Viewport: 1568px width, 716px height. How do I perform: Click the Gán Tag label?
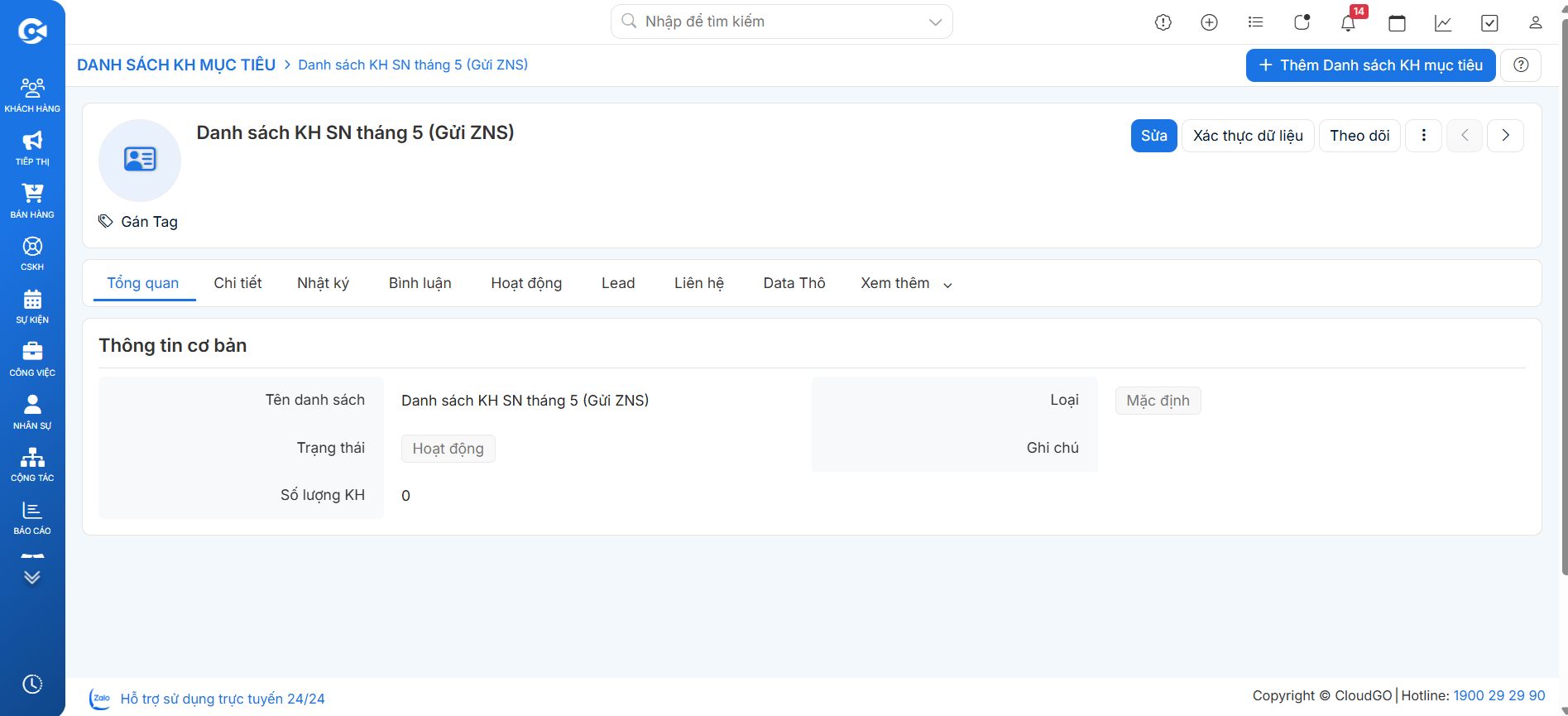tap(149, 222)
